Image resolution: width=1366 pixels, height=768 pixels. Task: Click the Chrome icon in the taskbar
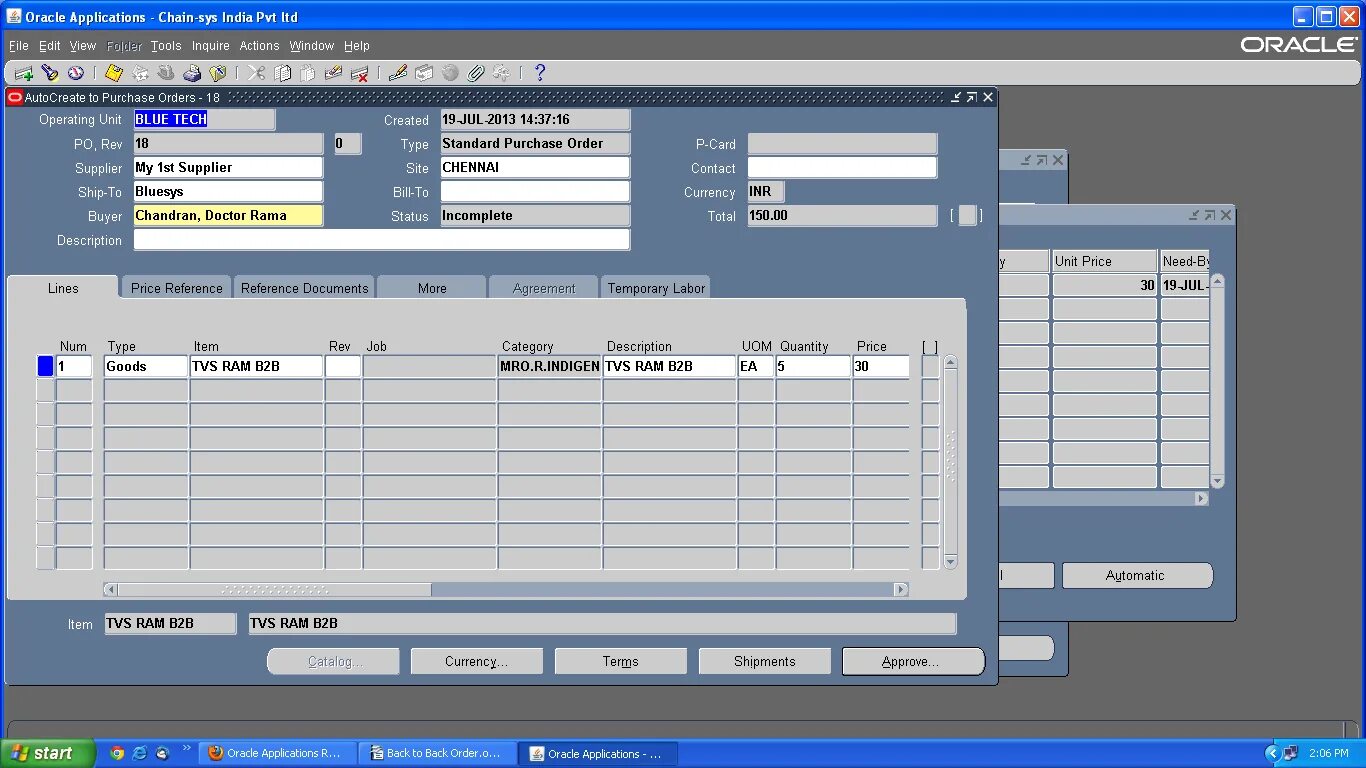click(x=117, y=754)
